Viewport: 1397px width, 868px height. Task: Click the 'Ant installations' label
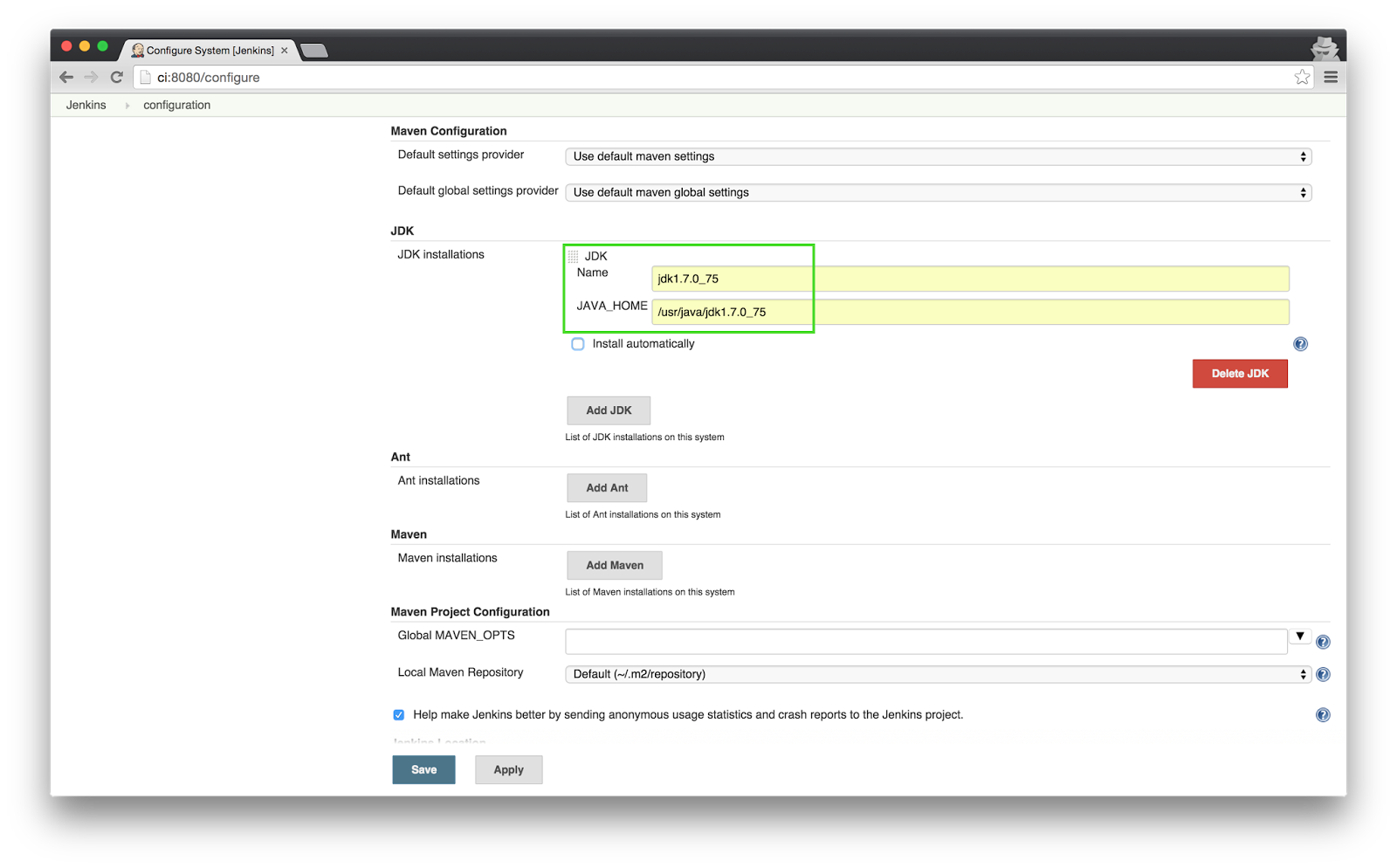438,480
